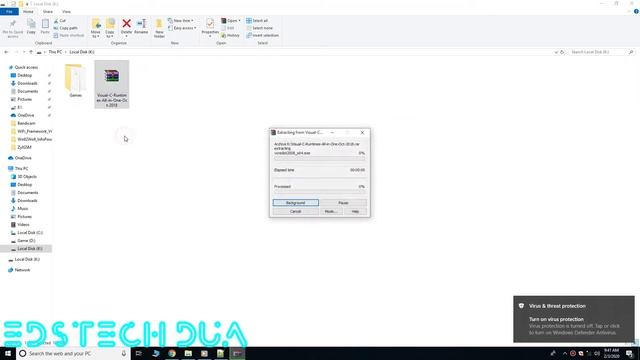Viewport: 640px width, 360px height.
Task: Open the Open dropdown in ribbon
Action: pyautogui.click(x=231, y=20)
